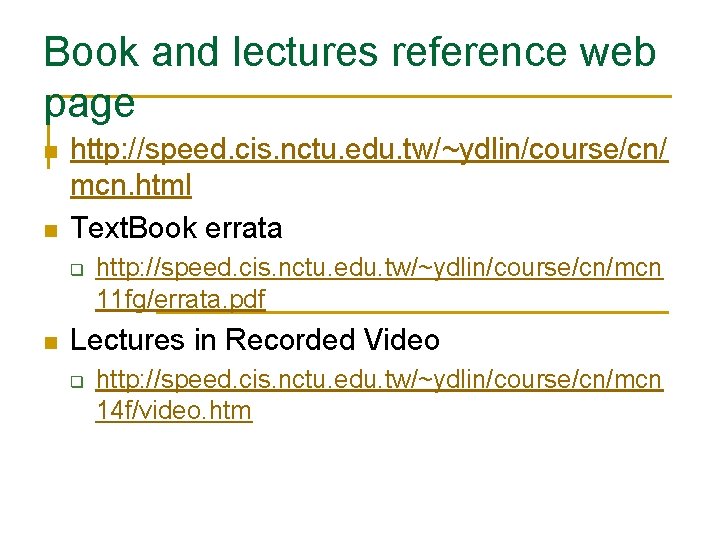Viewport: 720px width, 540px height.
Task: Open the errata.pdf textbook errata link
Action: pos(379,270)
